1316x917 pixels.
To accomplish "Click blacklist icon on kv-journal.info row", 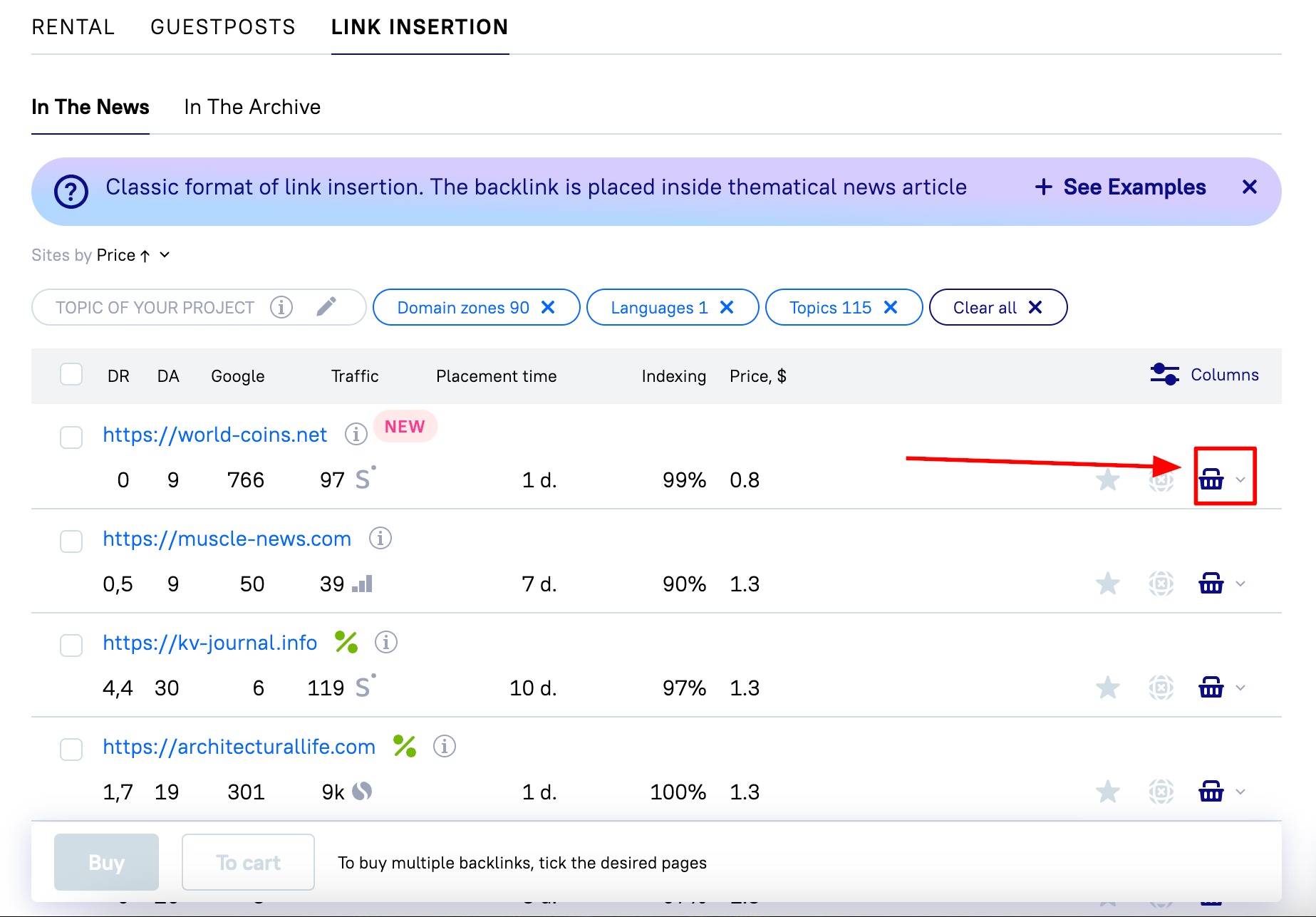I will coord(1161,688).
